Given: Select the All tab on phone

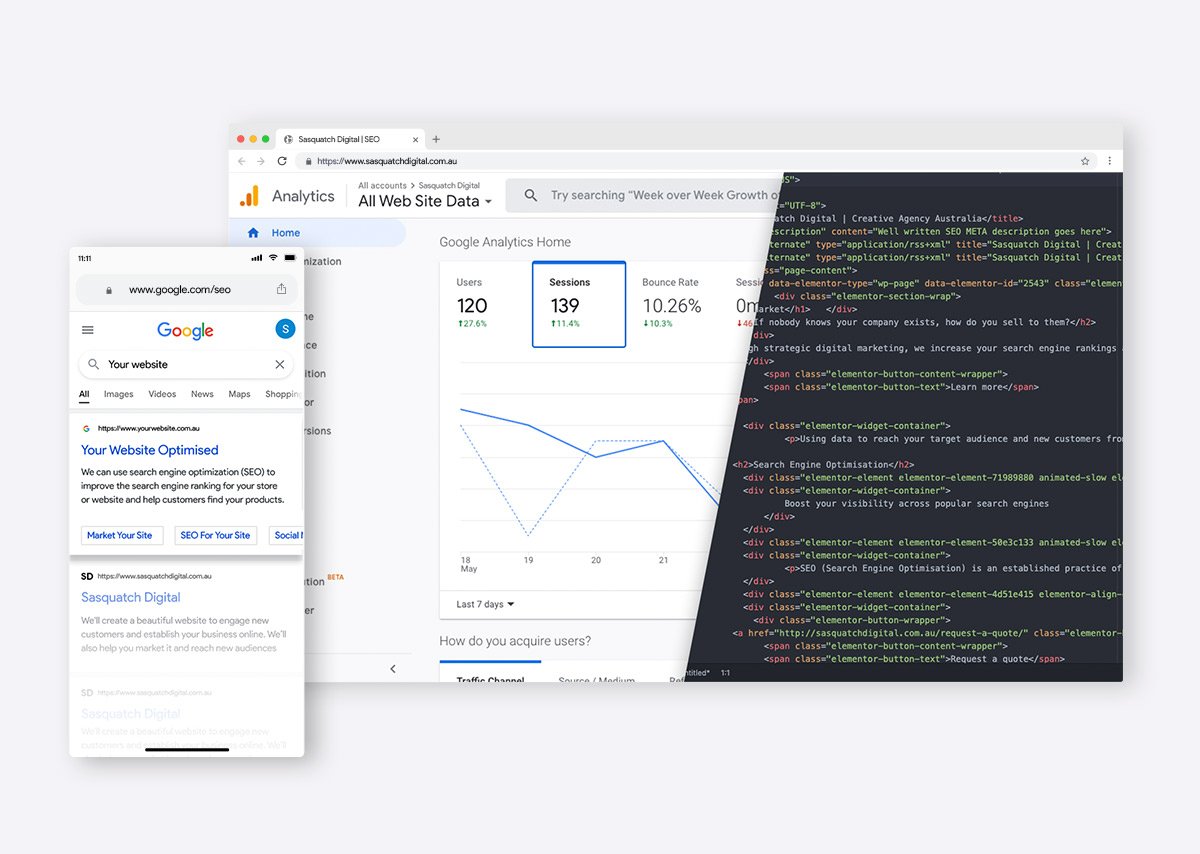Looking at the screenshot, I should pyautogui.click(x=84, y=394).
